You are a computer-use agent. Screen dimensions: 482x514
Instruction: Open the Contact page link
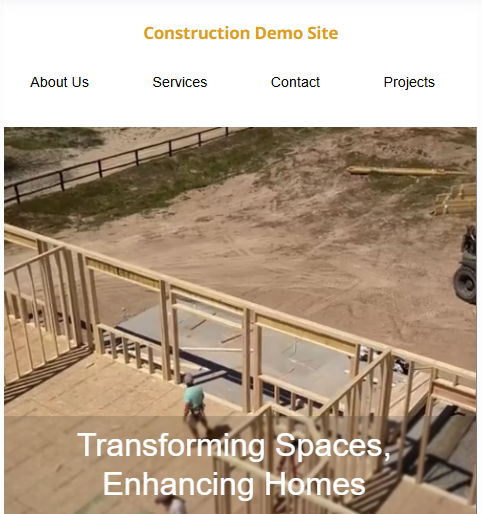[x=295, y=82]
